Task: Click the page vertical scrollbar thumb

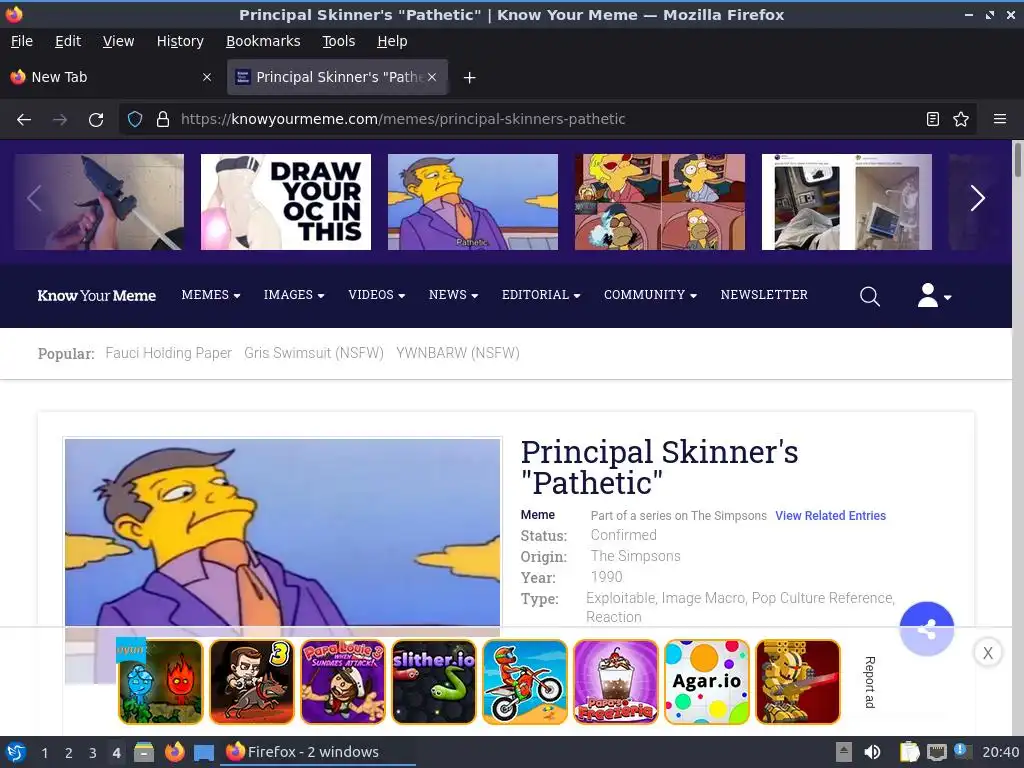Action: click(x=1017, y=159)
